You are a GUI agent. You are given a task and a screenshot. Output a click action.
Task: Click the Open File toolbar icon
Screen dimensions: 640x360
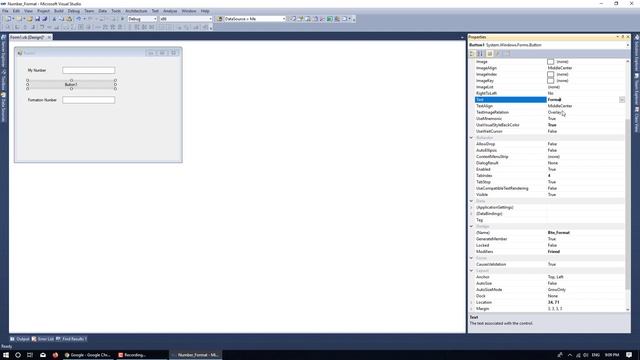click(x=30, y=19)
